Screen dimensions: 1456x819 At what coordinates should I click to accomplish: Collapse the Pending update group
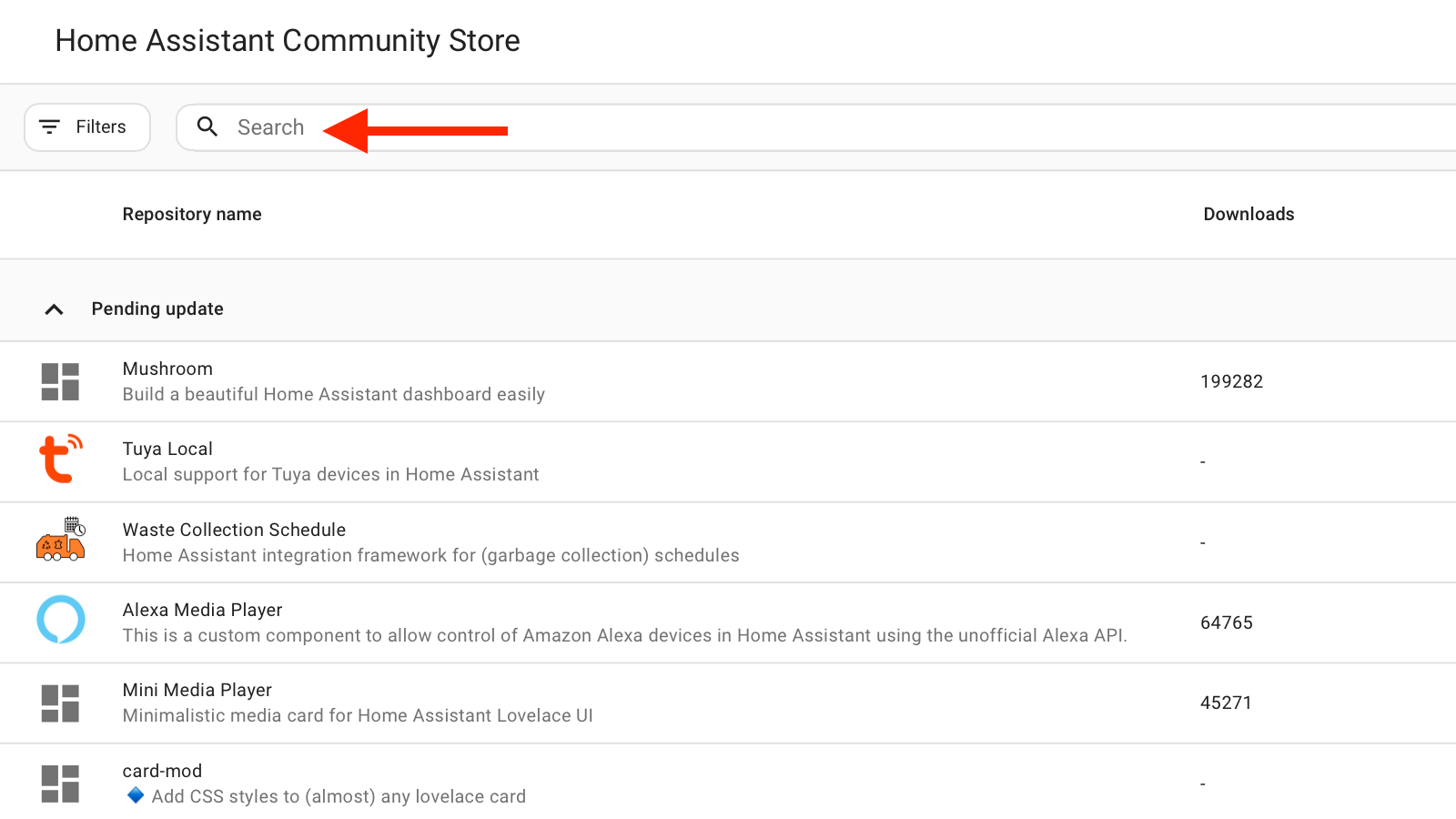click(54, 309)
